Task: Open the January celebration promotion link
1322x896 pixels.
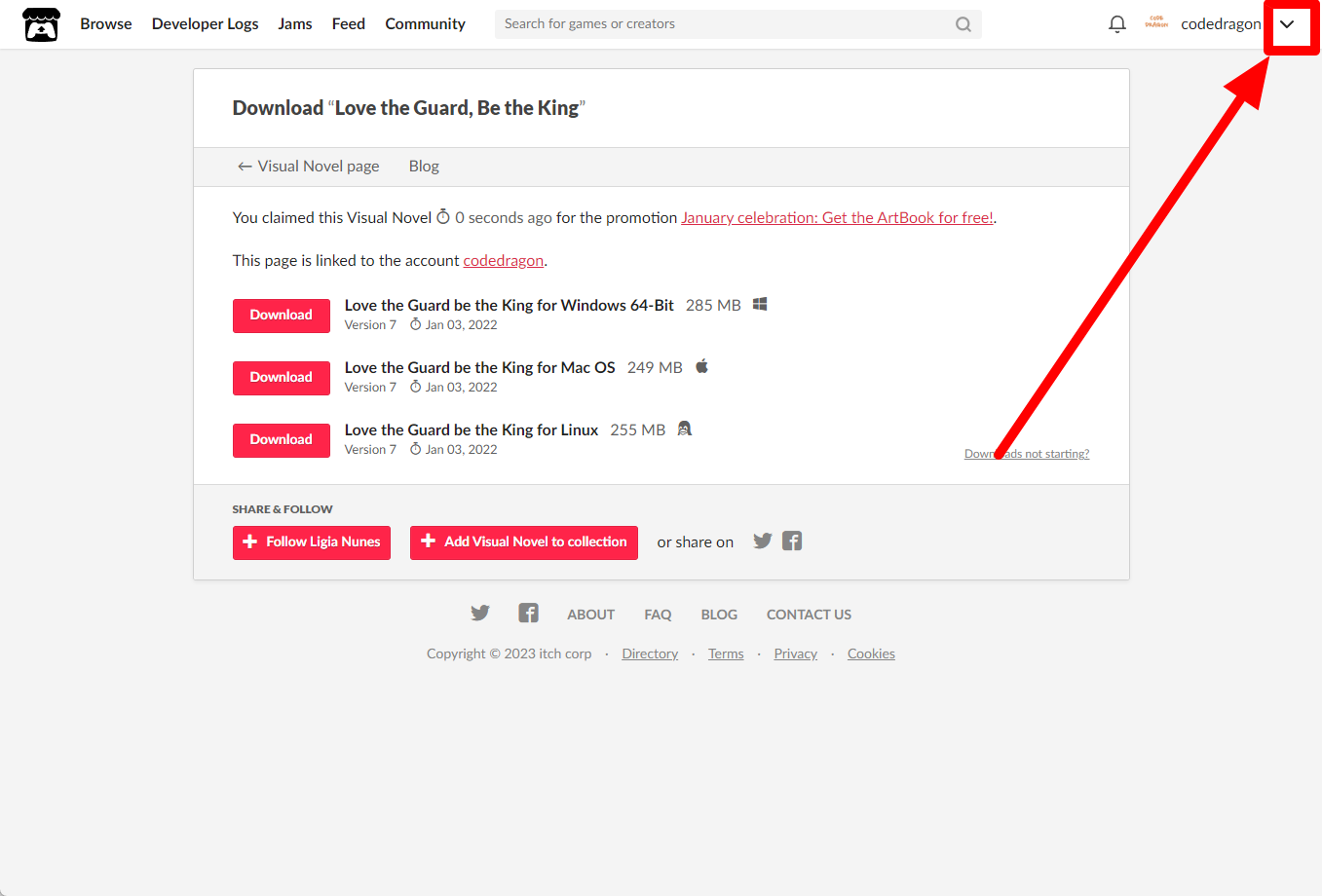Action: [837, 218]
